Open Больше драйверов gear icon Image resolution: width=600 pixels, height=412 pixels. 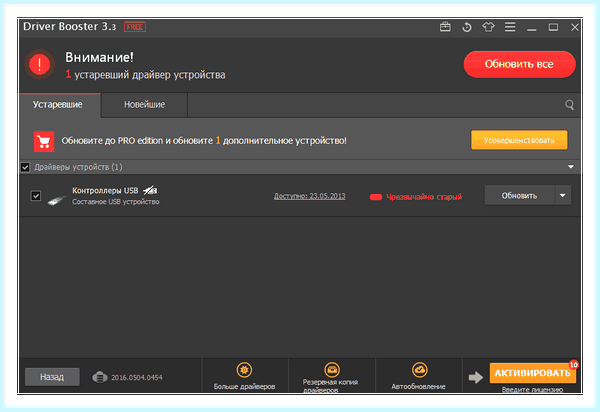click(x=244, y=370)
